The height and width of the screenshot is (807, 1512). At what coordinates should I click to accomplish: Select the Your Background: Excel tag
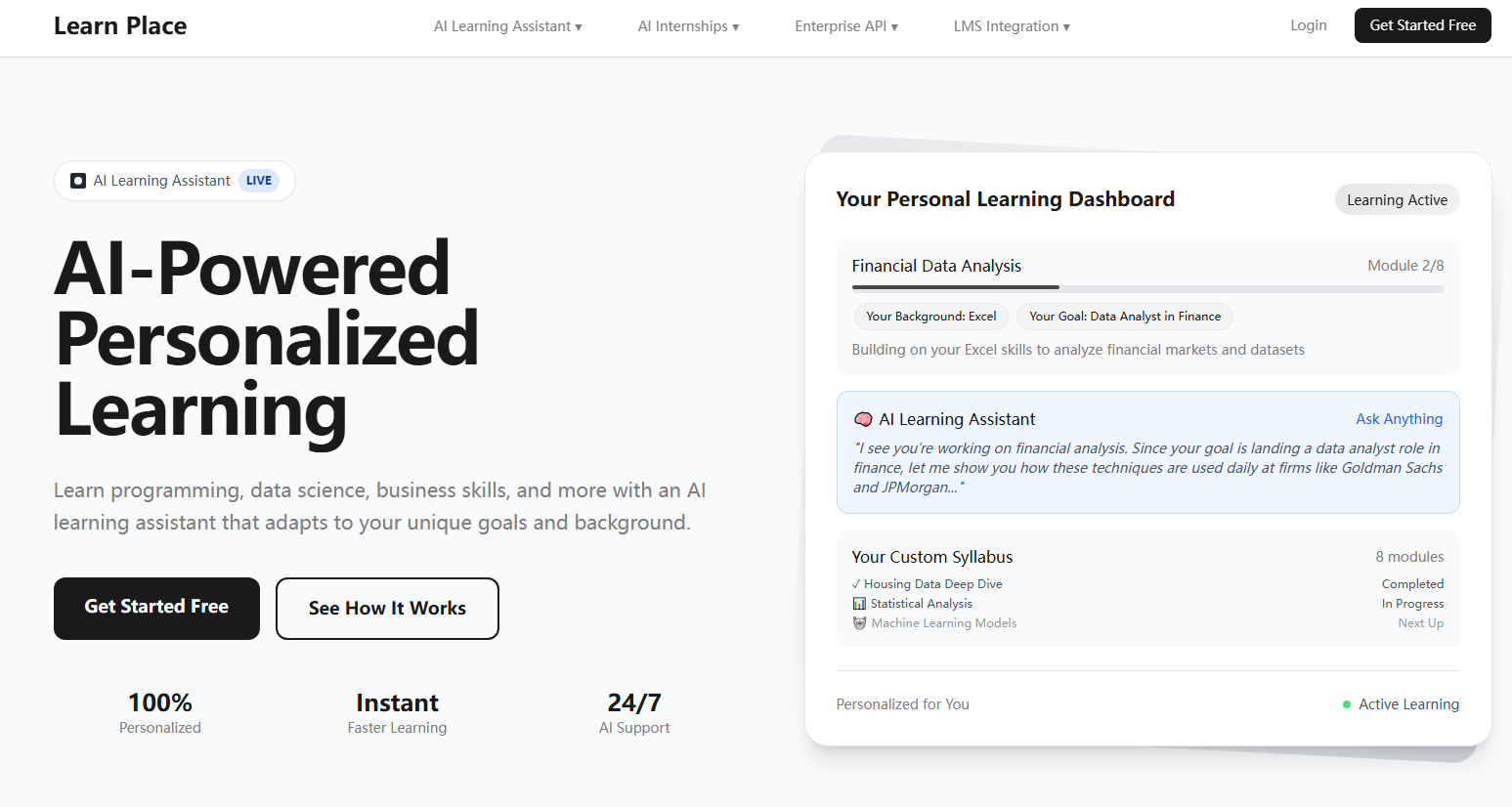pos(930,316)
